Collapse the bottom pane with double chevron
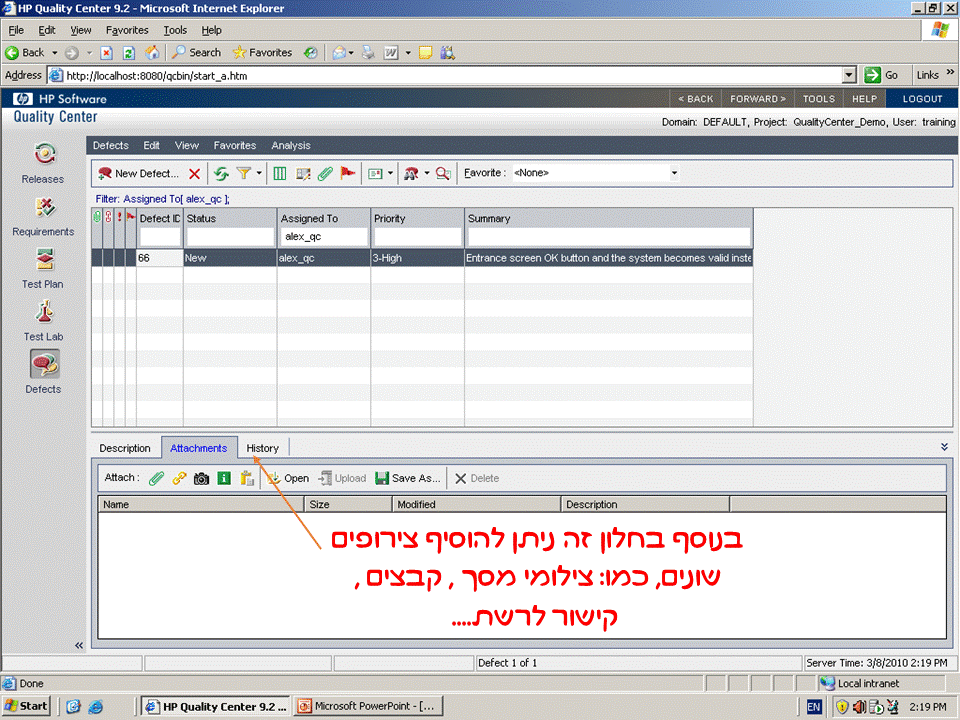This screenshot has width=960, height=720. point(944,447)
